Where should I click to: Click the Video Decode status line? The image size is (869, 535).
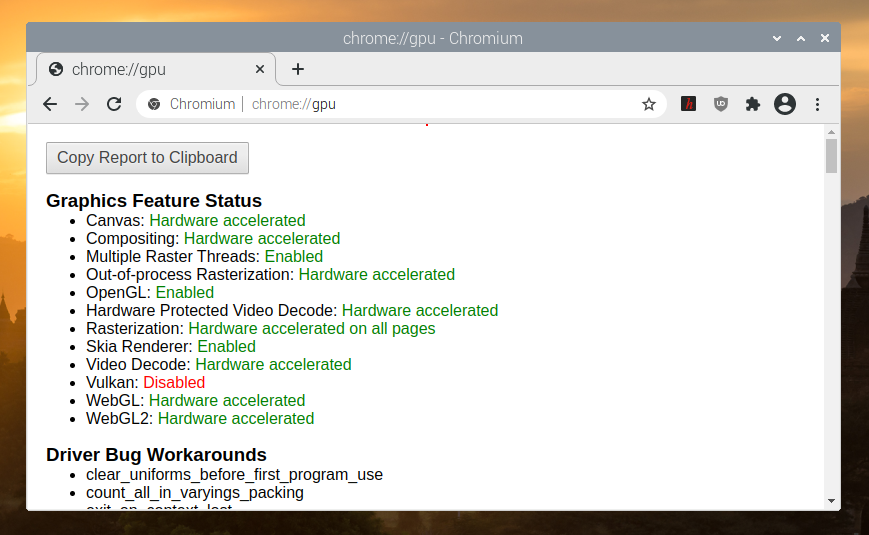click(x=219, y=365)
